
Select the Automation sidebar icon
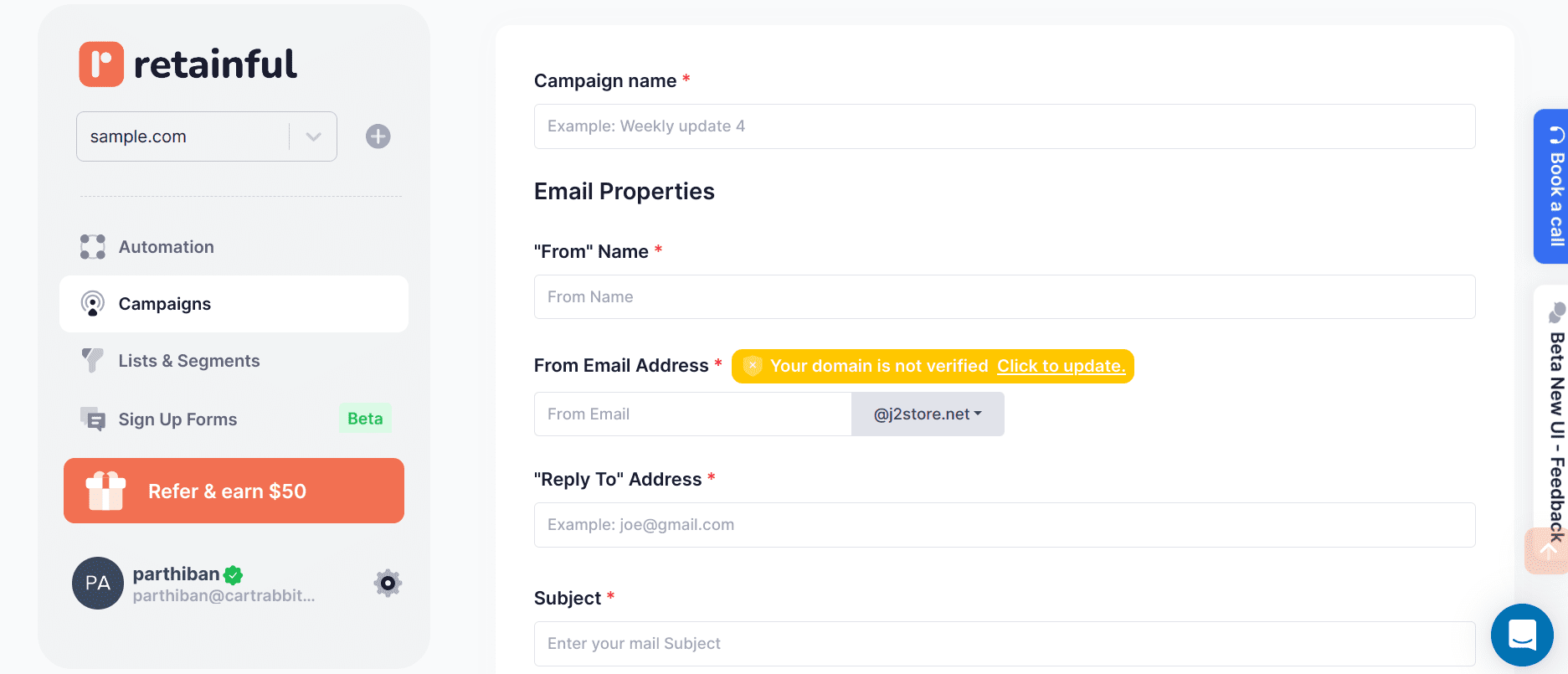pos(92,246)
